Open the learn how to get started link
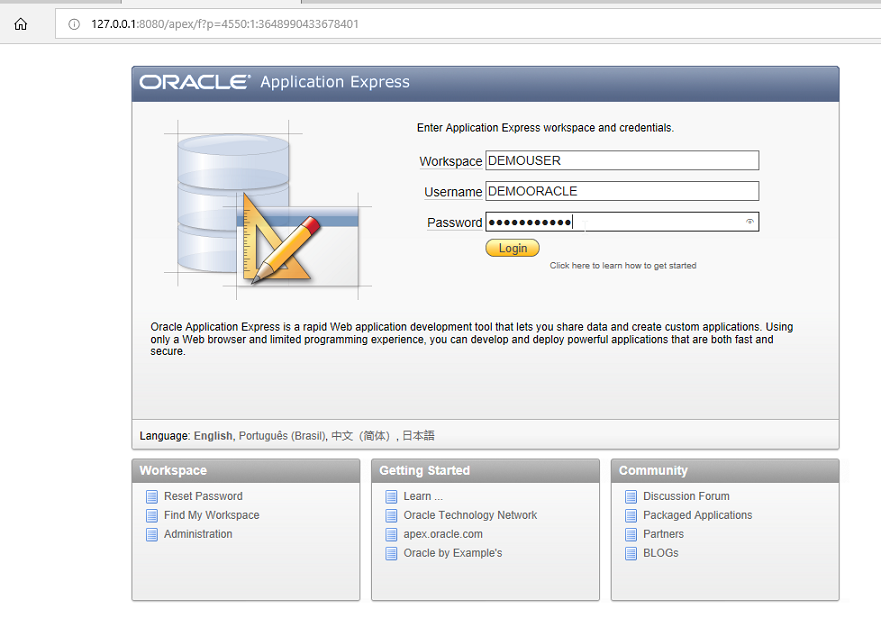The width and height of the screenshot is (881, 618). 623,266
